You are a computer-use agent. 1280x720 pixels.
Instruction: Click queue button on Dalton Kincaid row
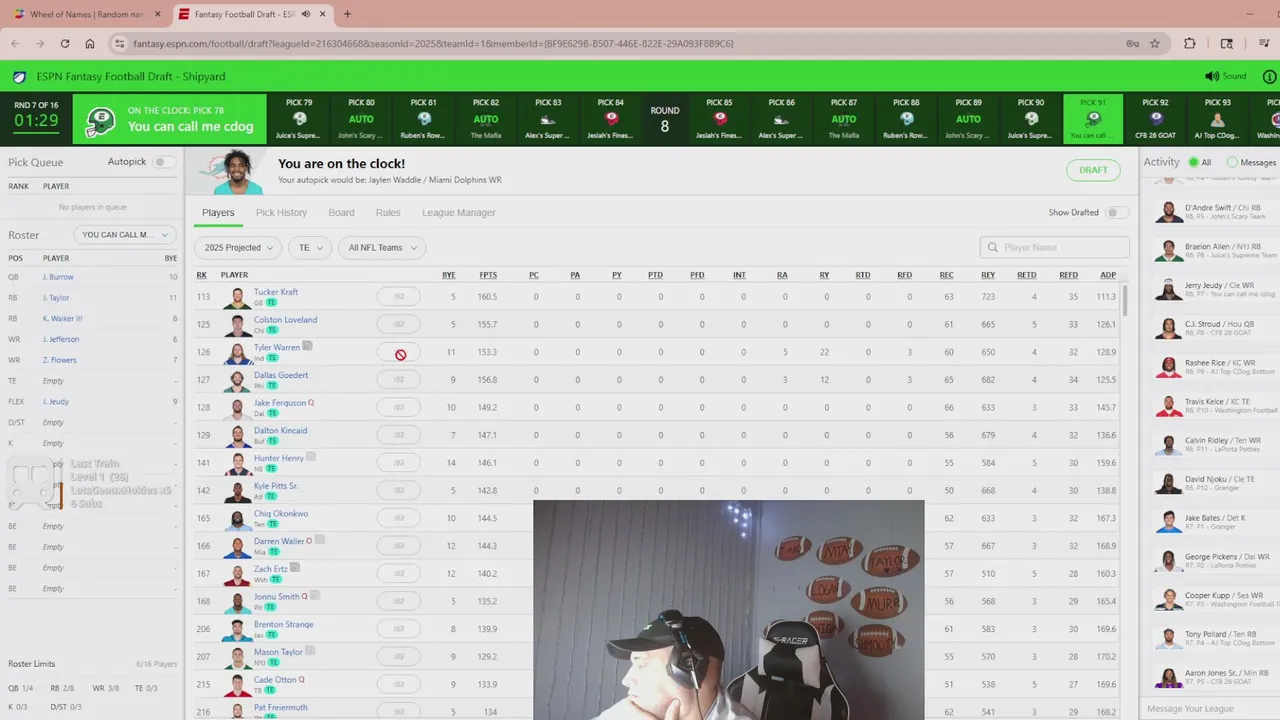tap(398, 435)
